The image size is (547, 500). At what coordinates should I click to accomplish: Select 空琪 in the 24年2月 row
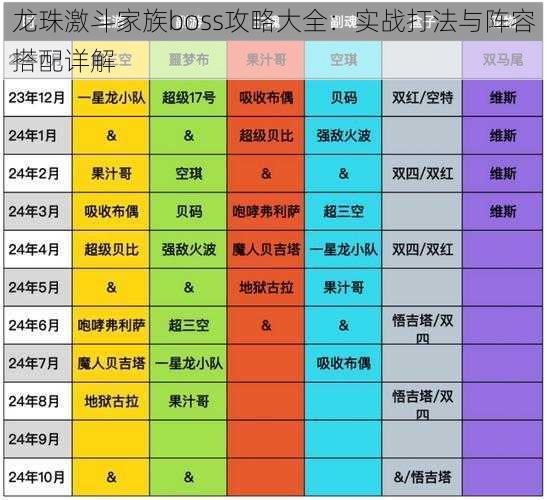click(189, 173)
